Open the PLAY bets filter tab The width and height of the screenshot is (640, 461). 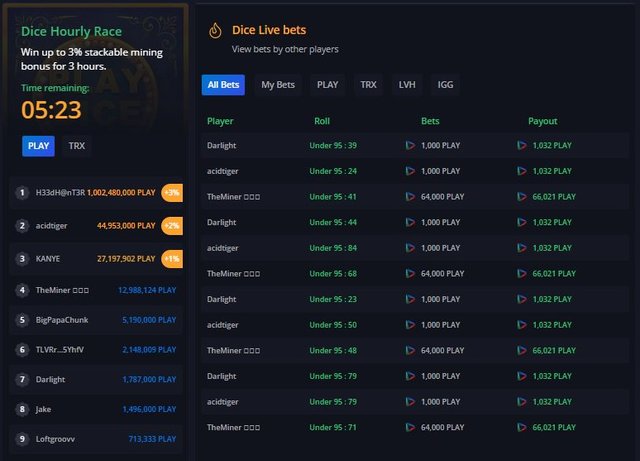click(x=327, y=85)
